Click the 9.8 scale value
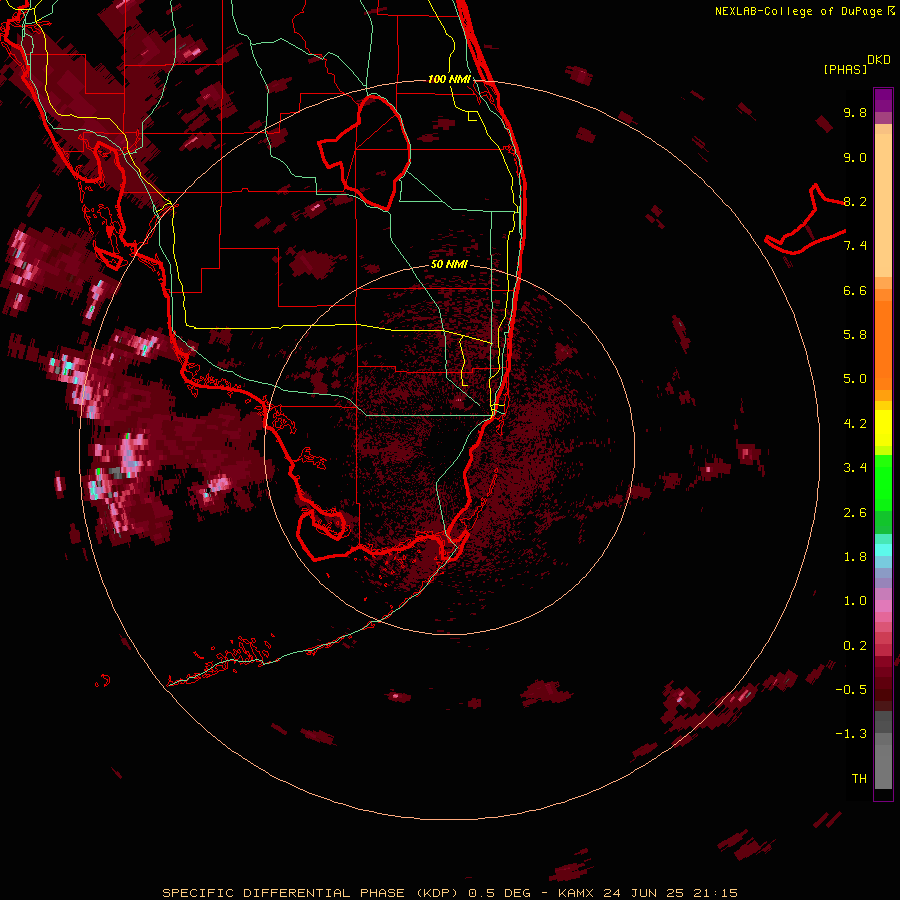This screenshot has height=900, width=900. (x=855, y=112)
